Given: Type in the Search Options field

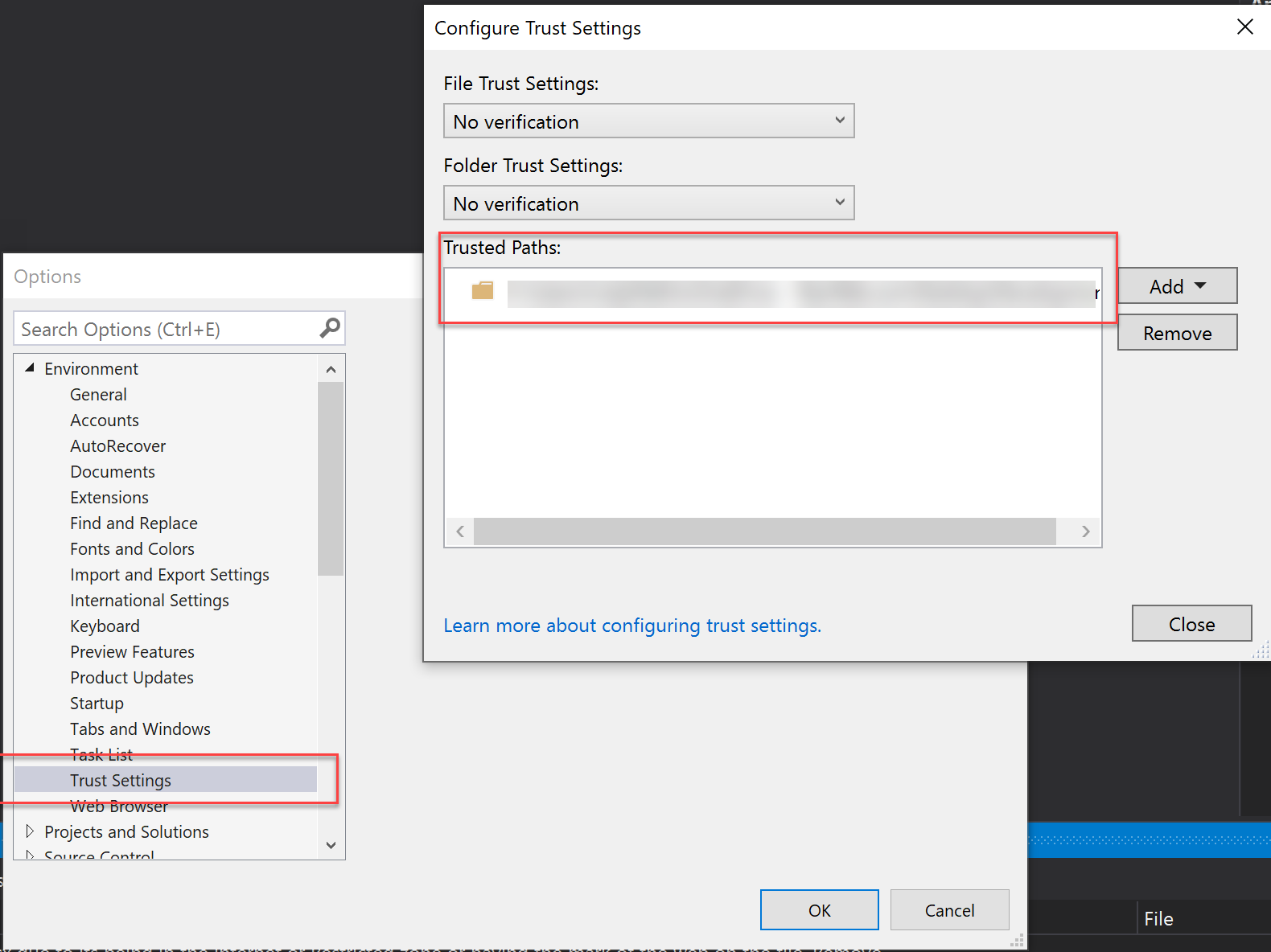Looking at the screenshot, I should click(165, 330).
